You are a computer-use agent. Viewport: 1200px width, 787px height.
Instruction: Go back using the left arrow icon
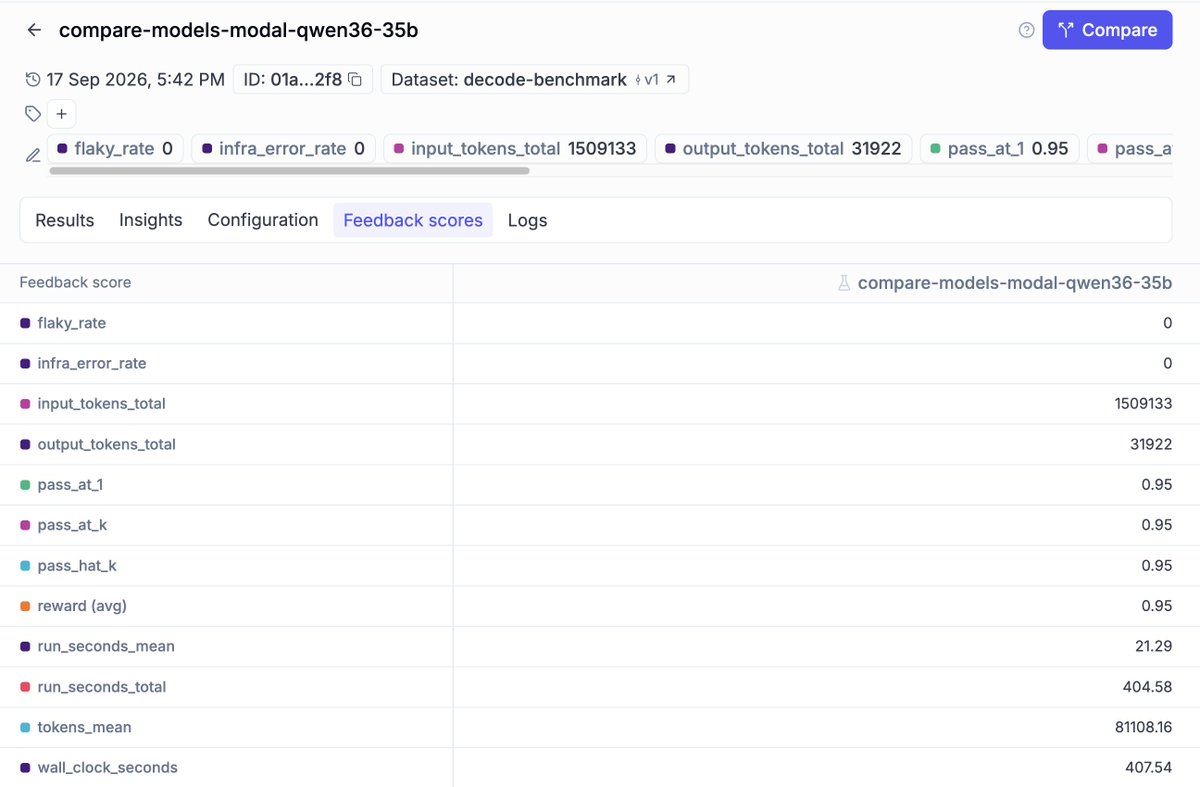point(34,30)
